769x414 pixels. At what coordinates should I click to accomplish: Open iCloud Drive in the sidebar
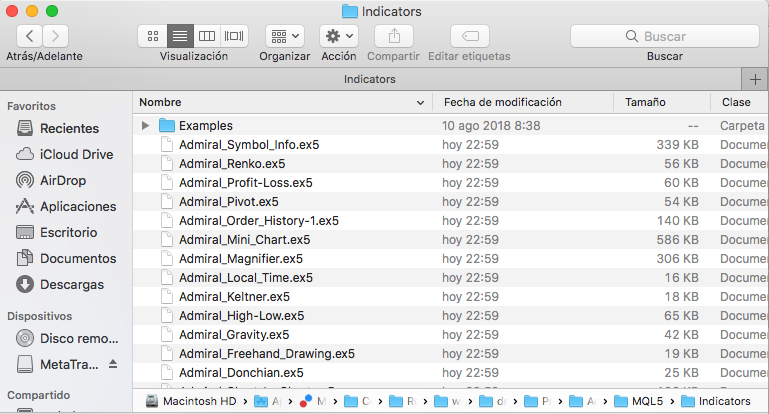[65, 155]
